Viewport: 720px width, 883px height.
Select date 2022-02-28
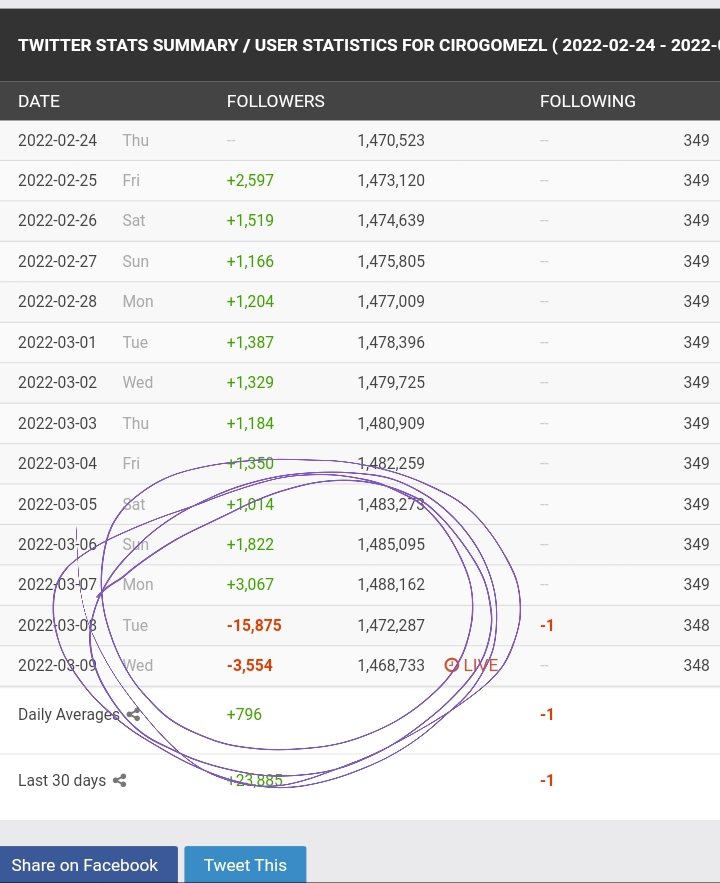pyautogui.click(x=57, y=301)
